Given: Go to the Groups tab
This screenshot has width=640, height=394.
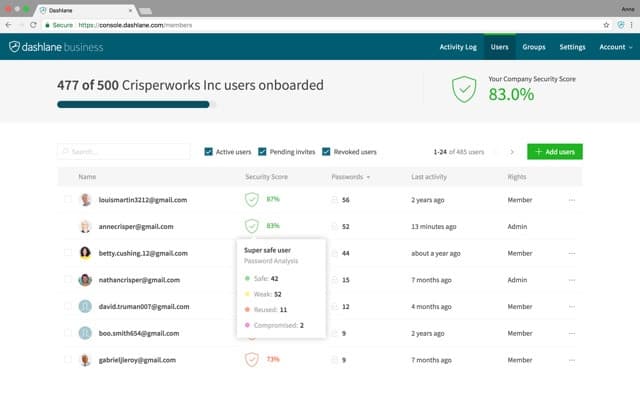Looking at the screenshot, I should (x=534, y=47).
